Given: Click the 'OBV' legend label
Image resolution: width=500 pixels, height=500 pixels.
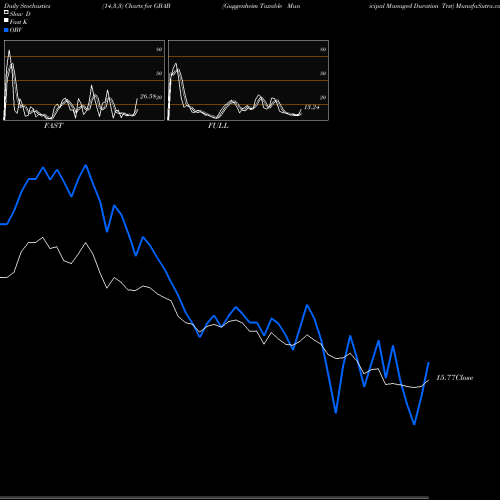Looking at the screenshot, I should 16,30.
